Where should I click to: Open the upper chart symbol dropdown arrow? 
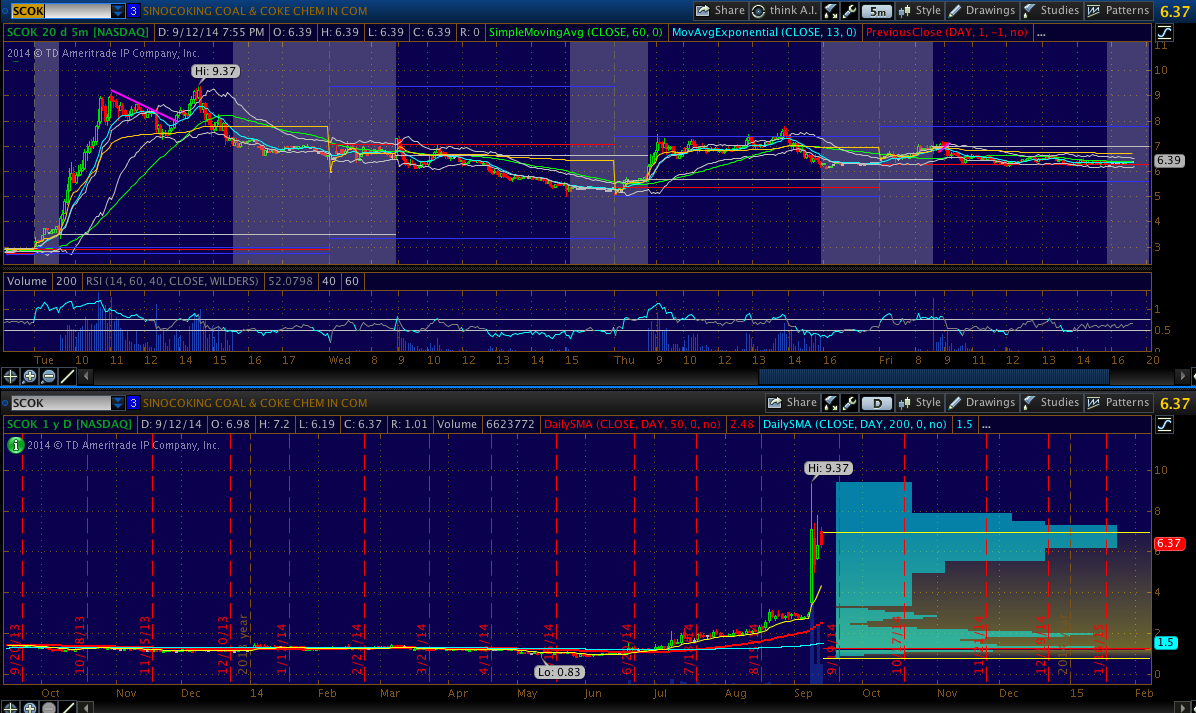(118, 11)
